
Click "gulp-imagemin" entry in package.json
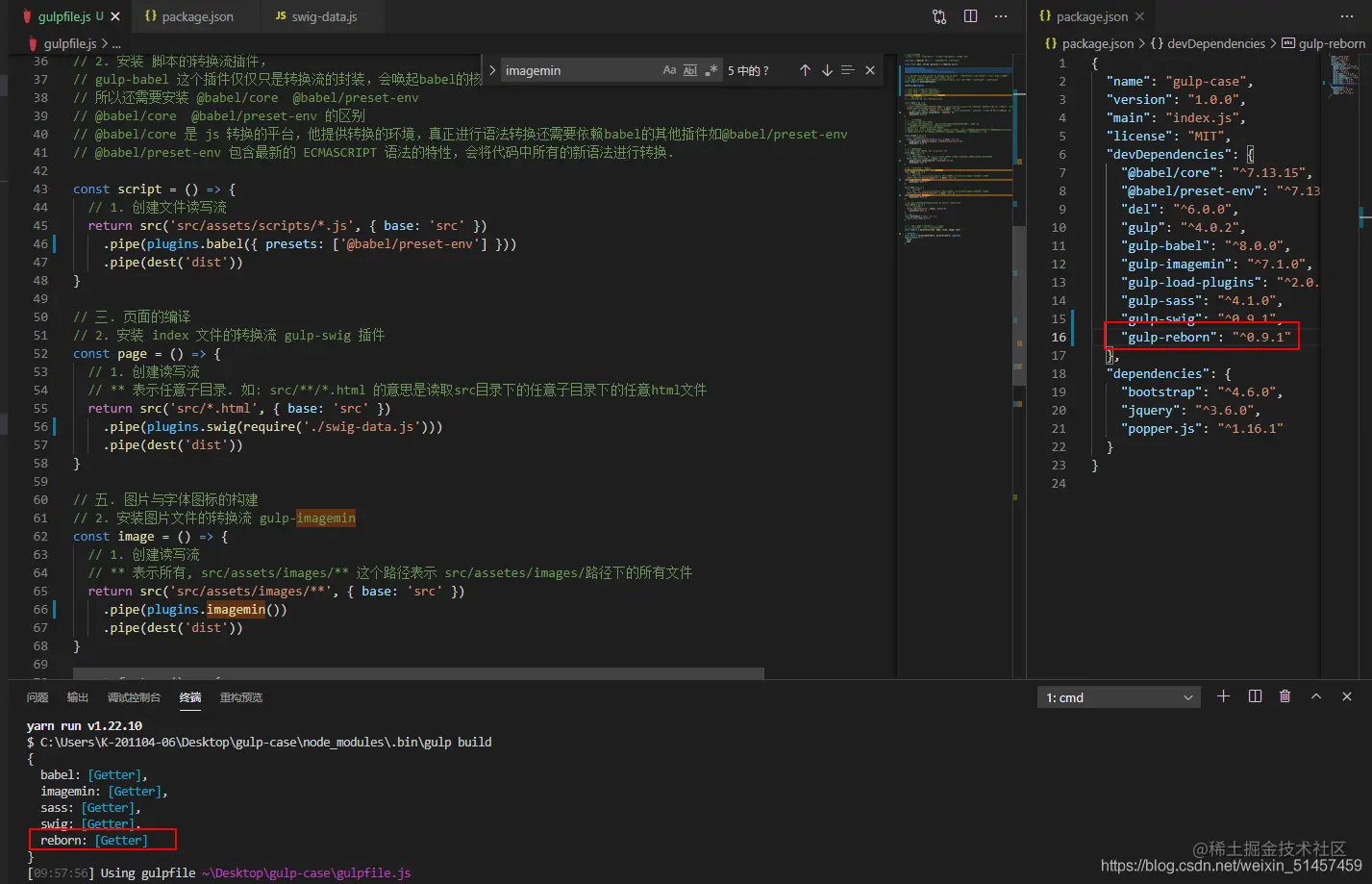coord(1216,264)
